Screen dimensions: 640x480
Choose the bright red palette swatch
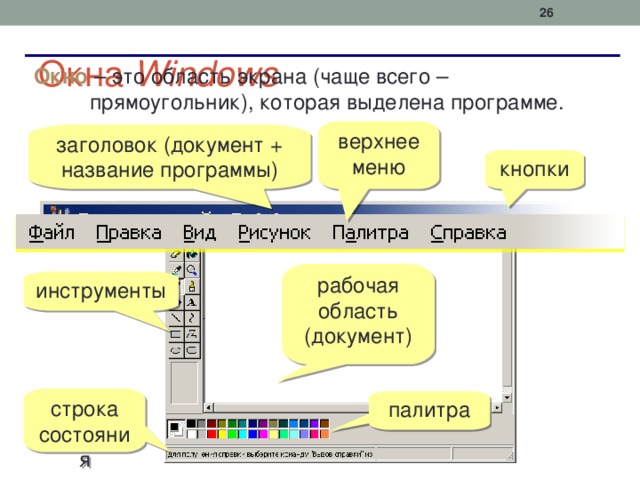211,434
